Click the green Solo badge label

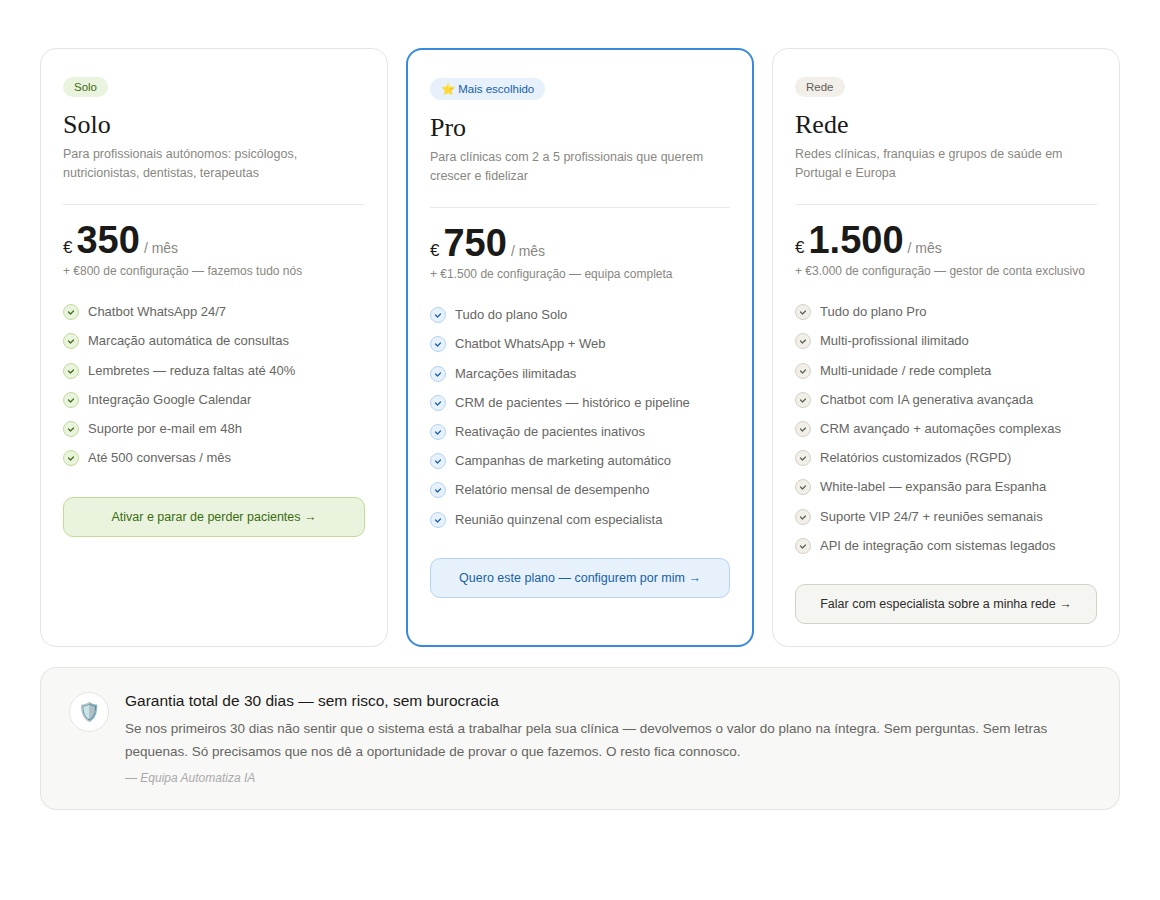point(85,87)
